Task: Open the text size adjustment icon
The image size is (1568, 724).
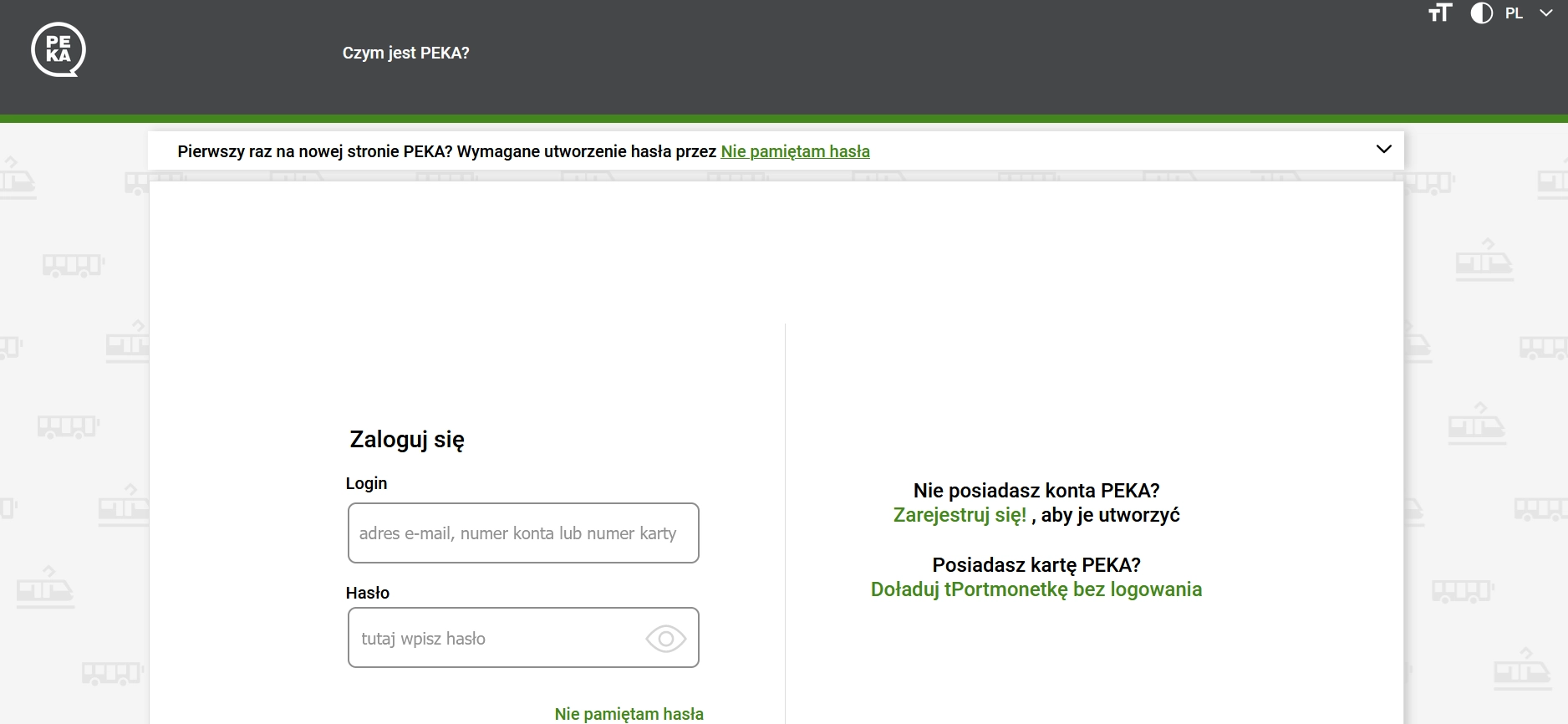Action: pos(1440,13)
